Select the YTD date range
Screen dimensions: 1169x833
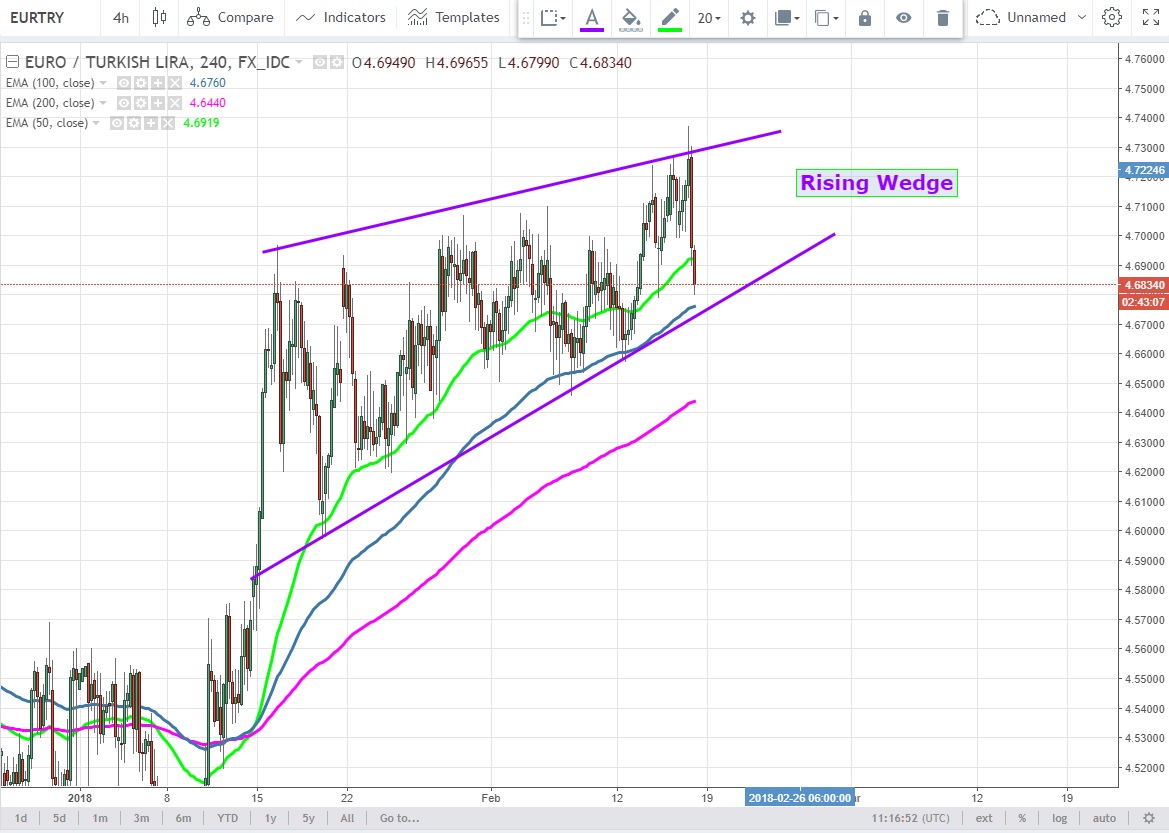tap(226, 818)
